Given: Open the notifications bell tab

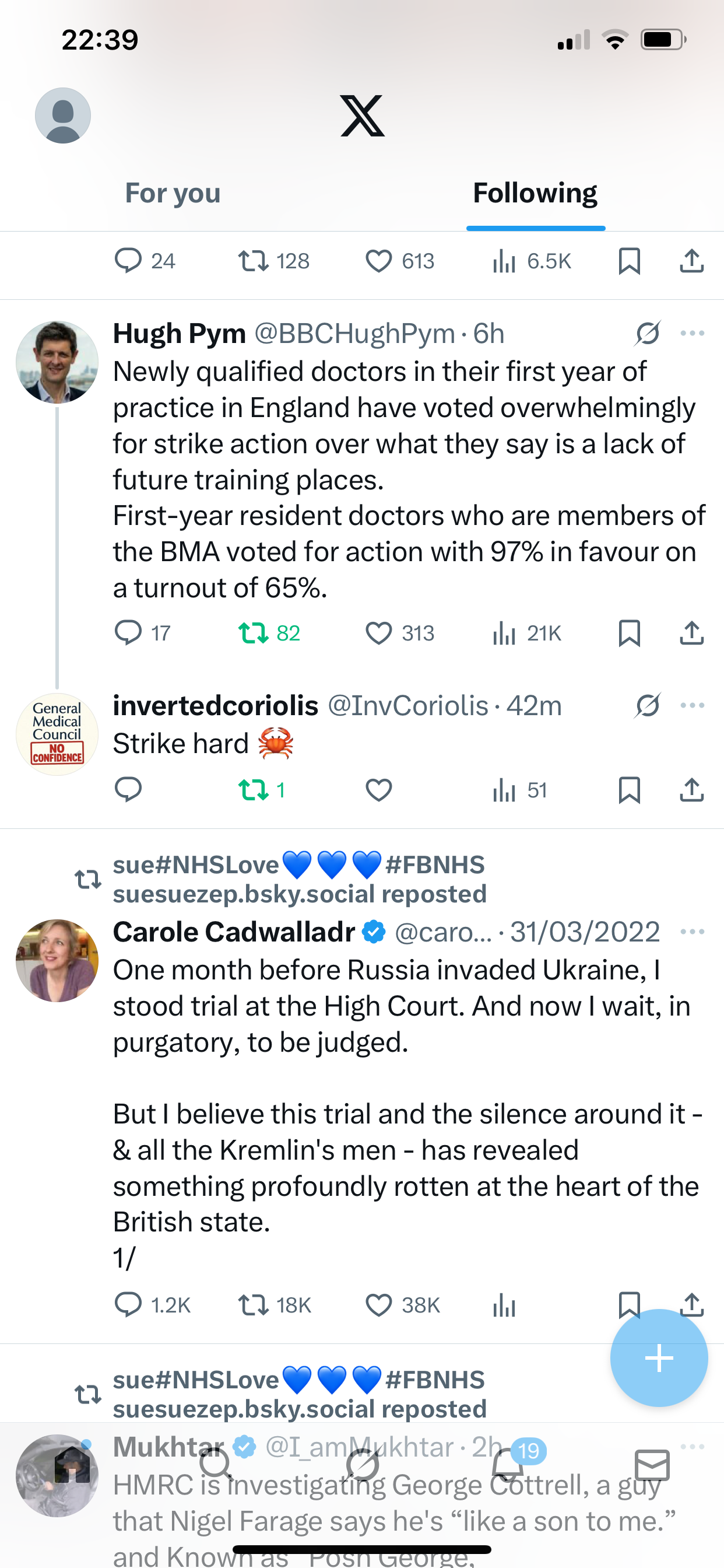Looking at the screenshot, I should (507, 1465).
